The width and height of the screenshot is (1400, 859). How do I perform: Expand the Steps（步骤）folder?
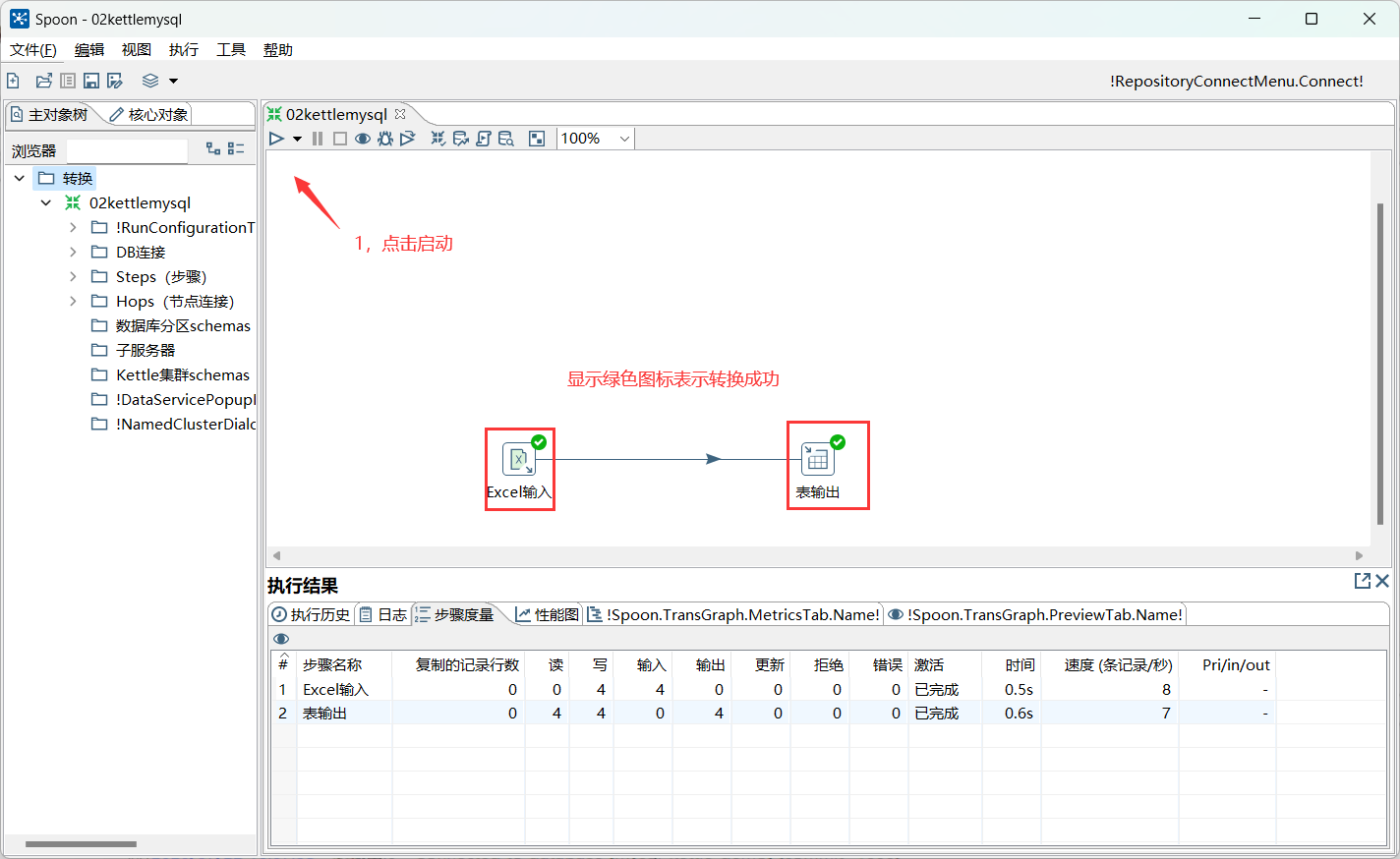click(71, 276)
